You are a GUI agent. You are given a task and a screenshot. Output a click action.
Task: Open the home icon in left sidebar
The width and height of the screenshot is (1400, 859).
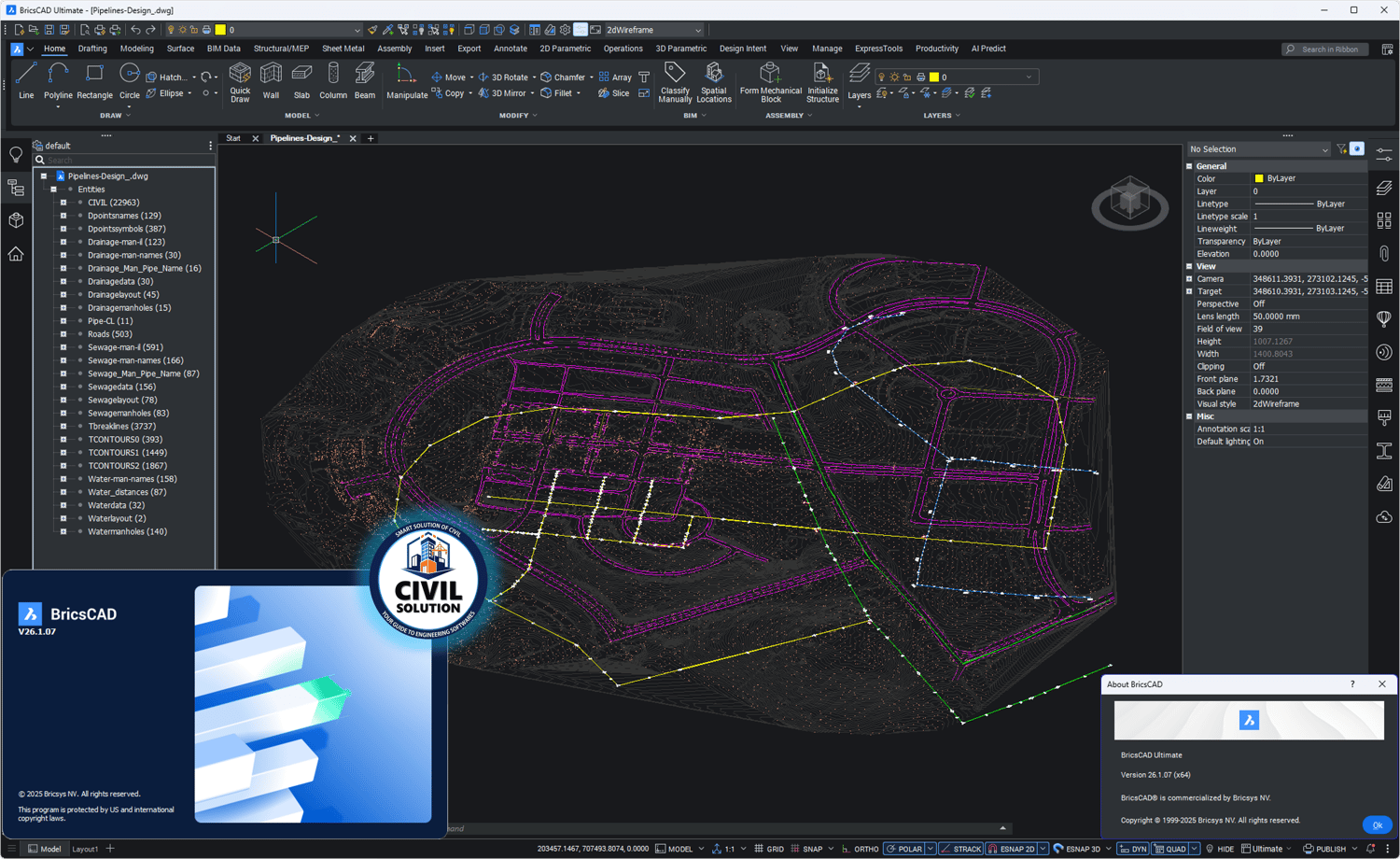pos(16,253)
